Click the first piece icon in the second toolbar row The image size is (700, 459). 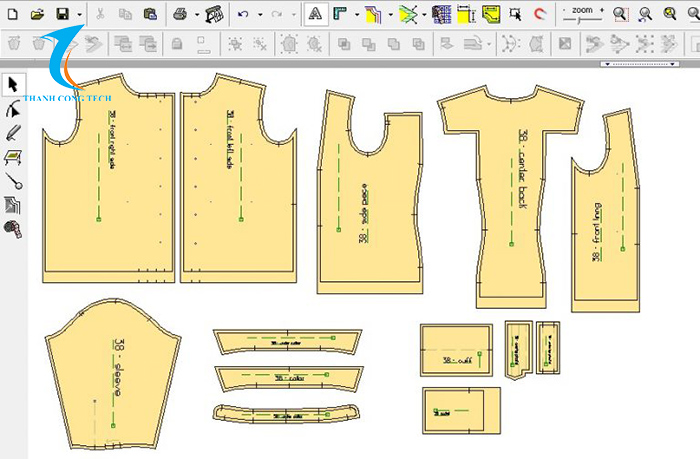coord(15,44)
